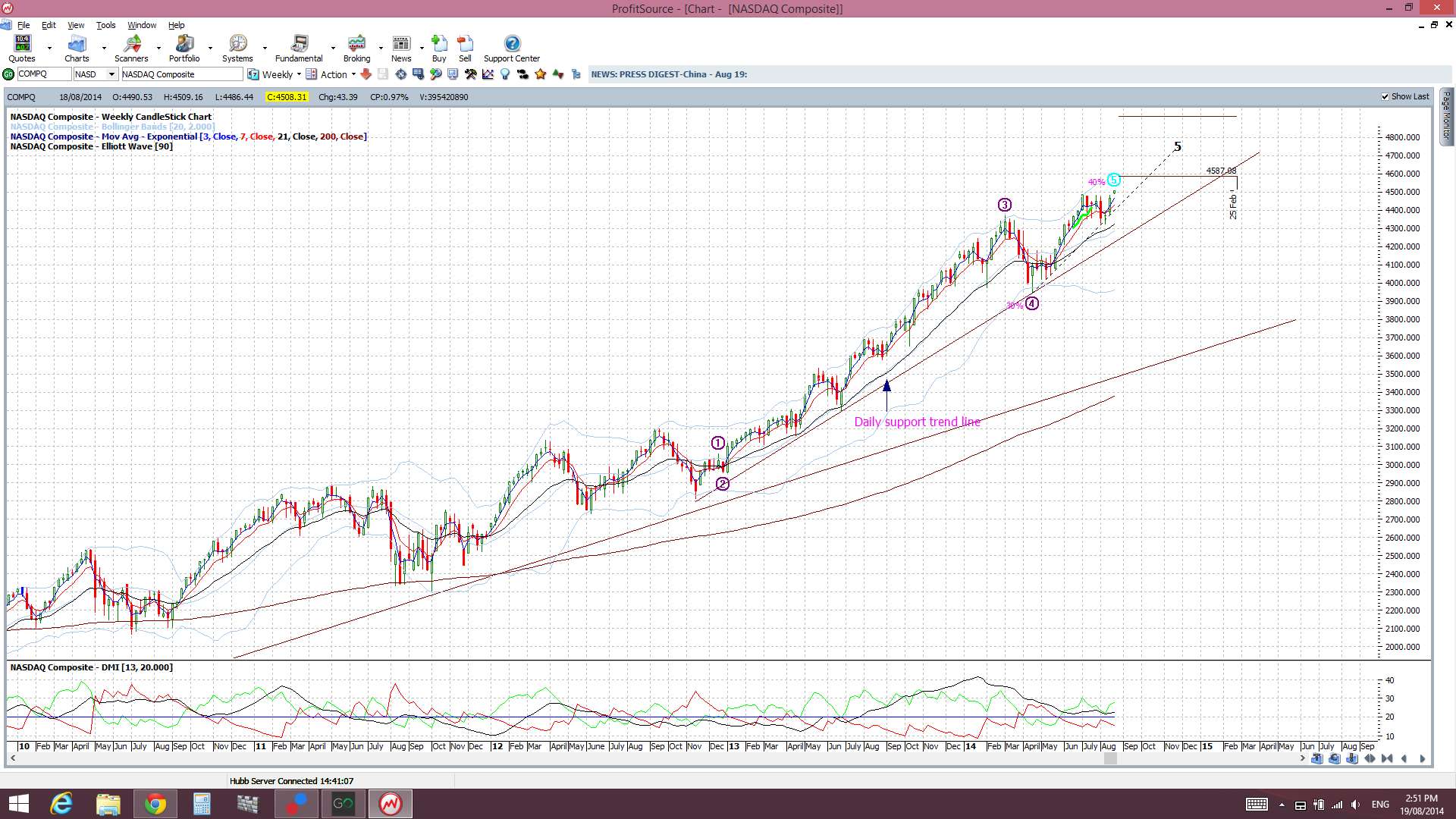Click the PRESS DIGEST-China news headline
Image resolution: width=1456 pixels, height=819 pixels.
pos(669,74)
